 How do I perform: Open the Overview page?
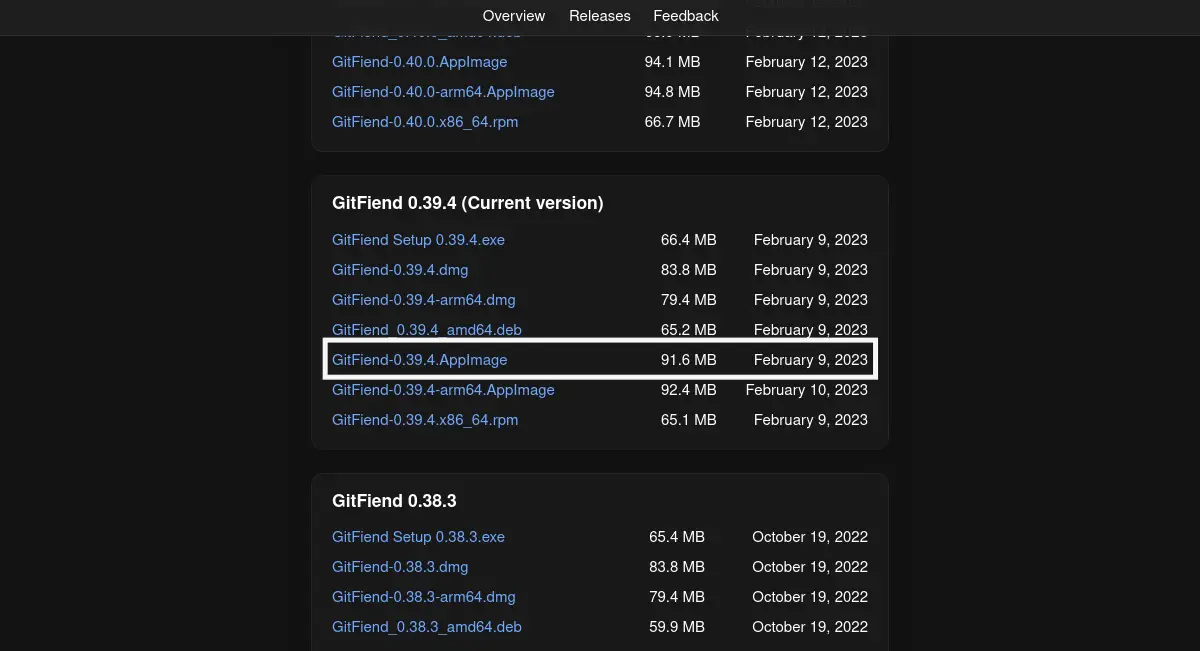tap(514, 16)
